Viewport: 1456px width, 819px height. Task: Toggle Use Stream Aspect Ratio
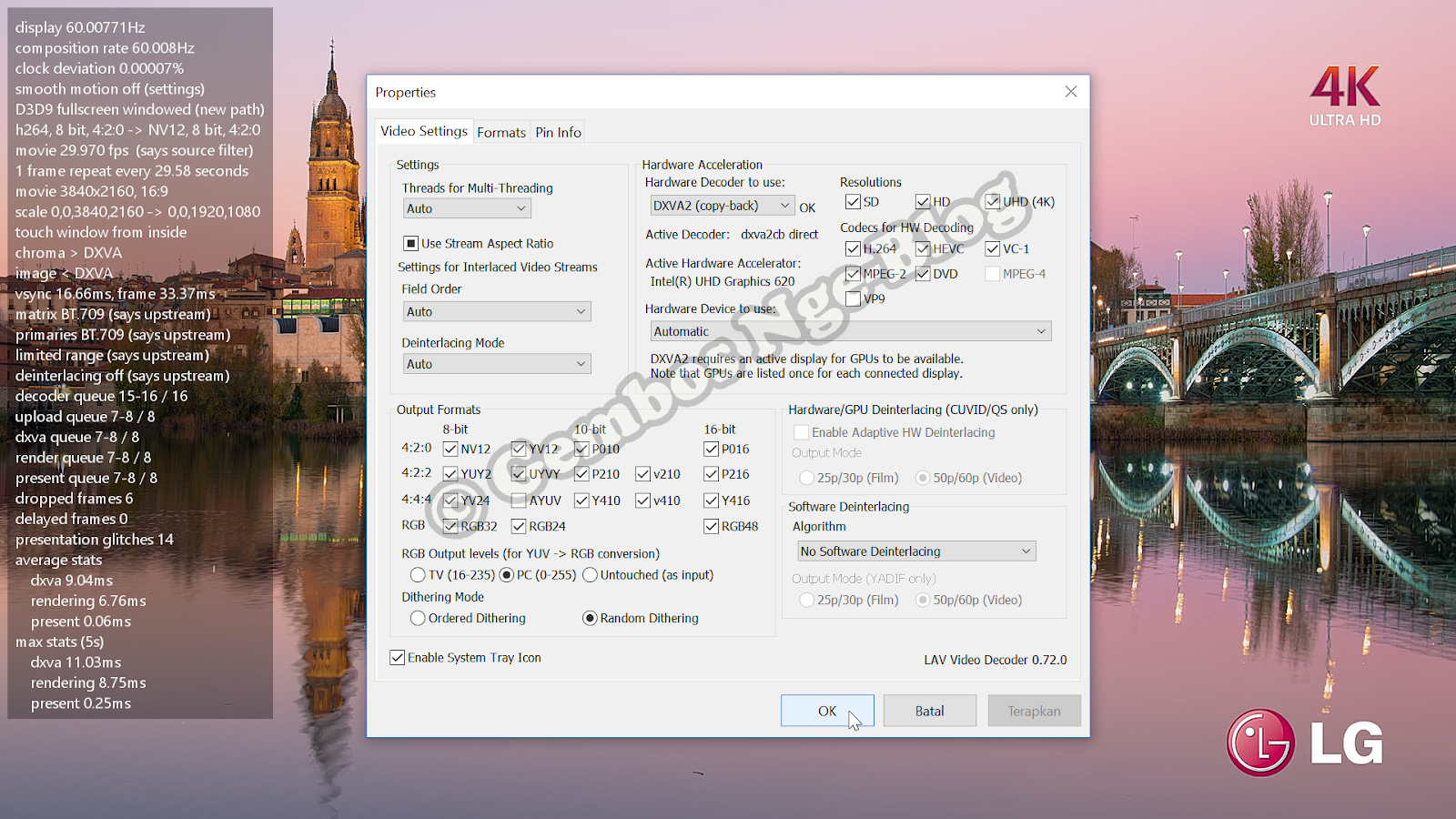[x=411, y=243]
